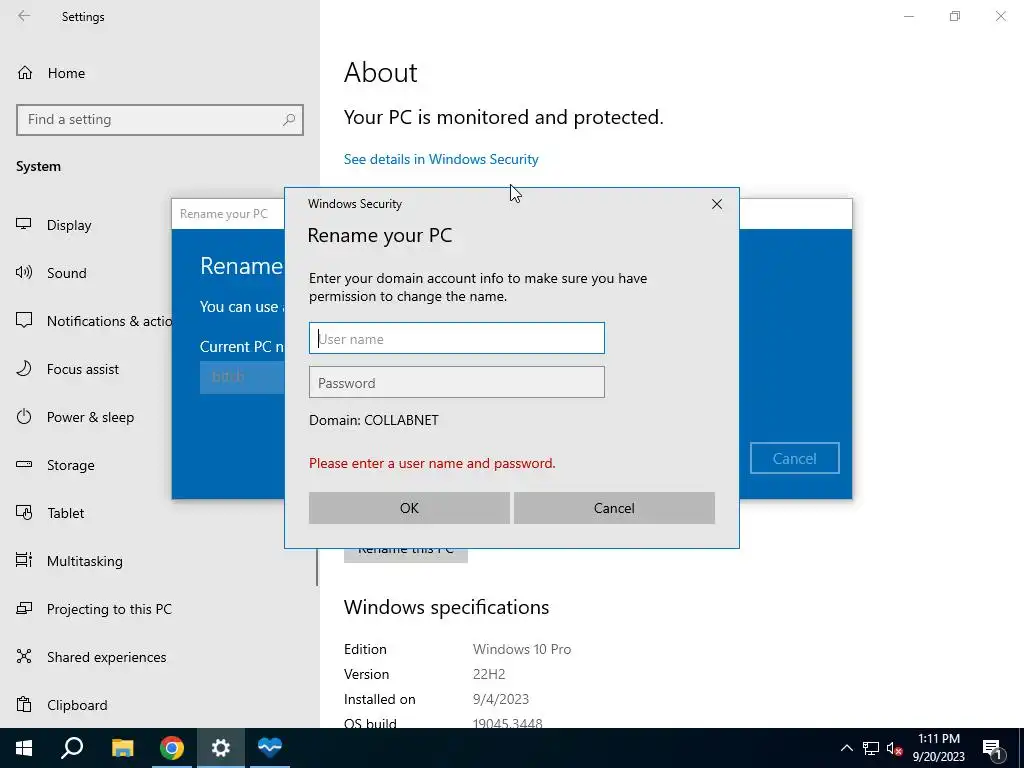The width and height of the screenshot is (1024, 768).
Task: Open Power & sleep settings label
Action: click(x=90, y=417)
